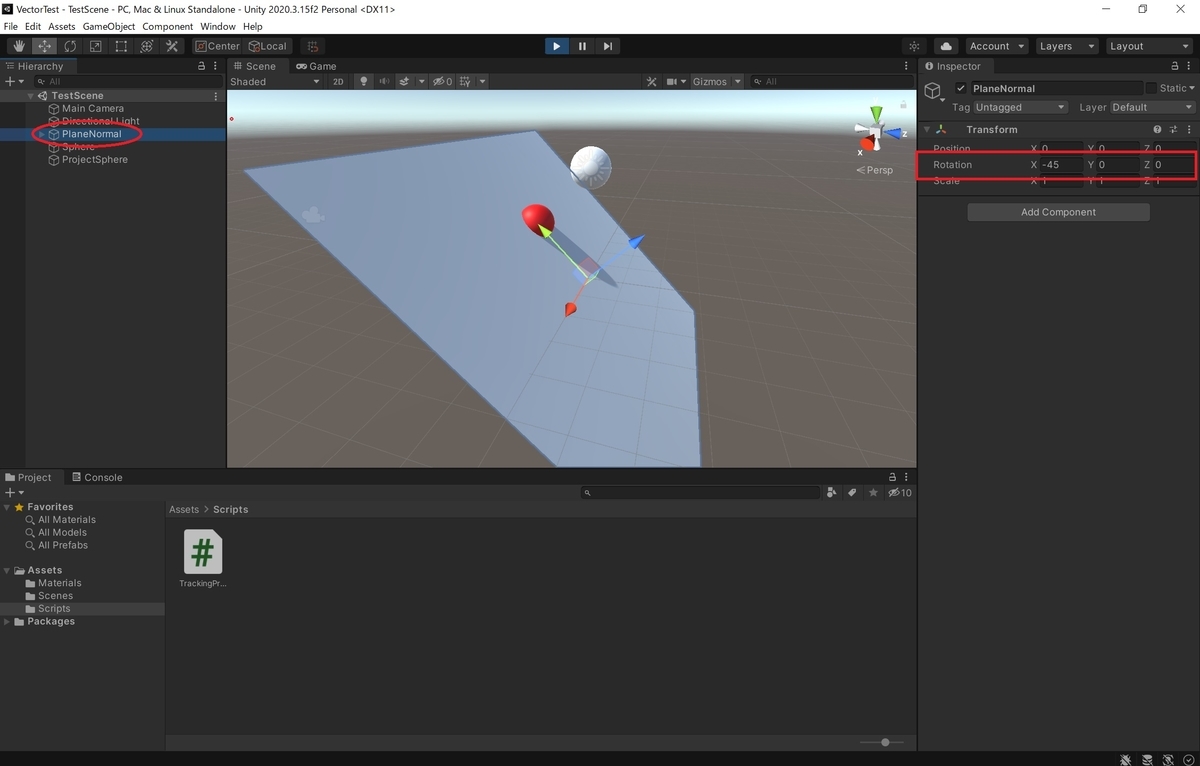Collapse the Transform component
1200x766 pixels.
(926, 129)
